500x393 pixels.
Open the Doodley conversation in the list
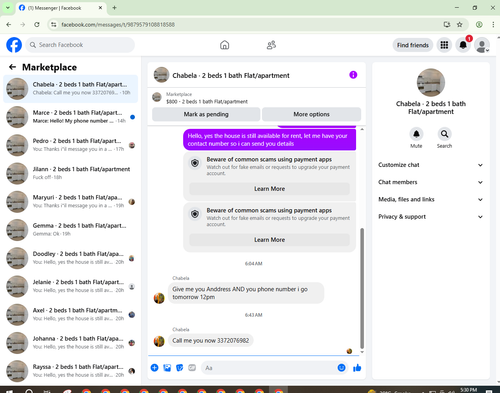(70, 258)
